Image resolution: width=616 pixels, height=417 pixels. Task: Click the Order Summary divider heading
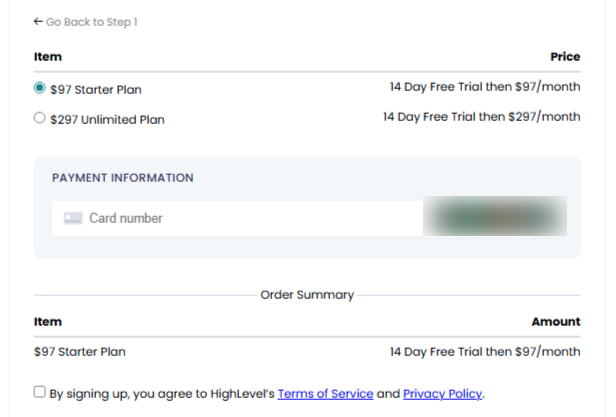click(307, 295)
